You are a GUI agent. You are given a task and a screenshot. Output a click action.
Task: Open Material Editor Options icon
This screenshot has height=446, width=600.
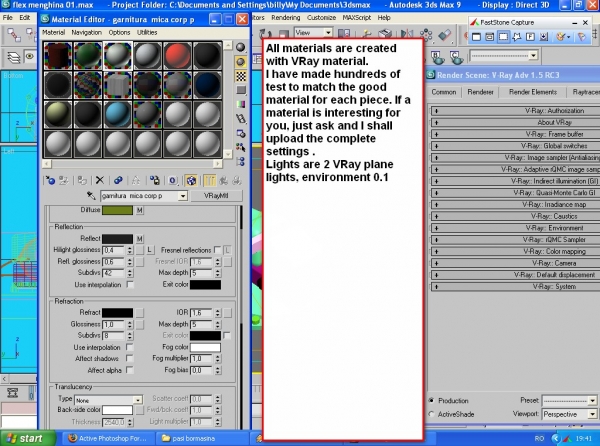tap(241, 133)
